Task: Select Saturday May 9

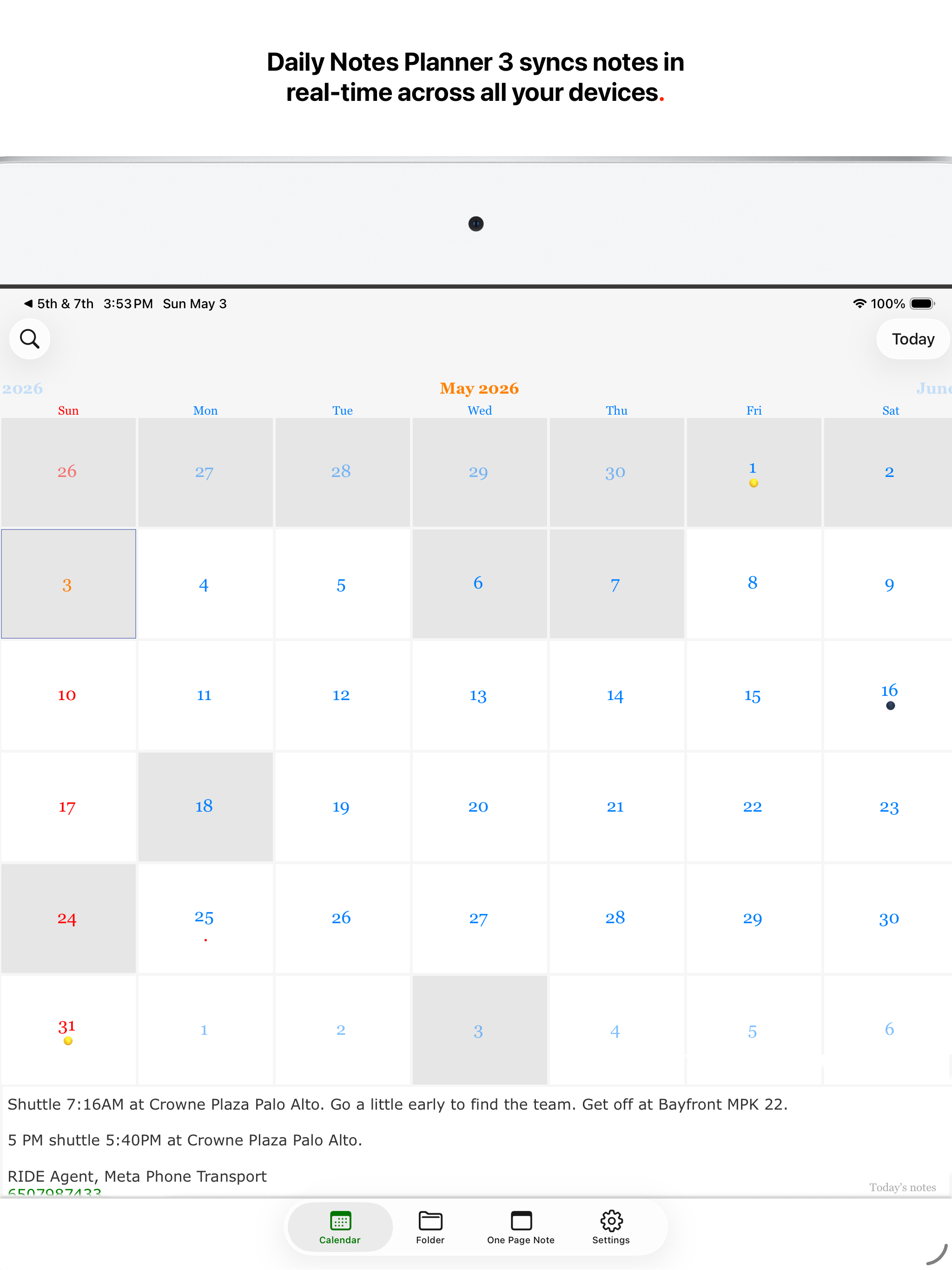Action: coord(889,583)
